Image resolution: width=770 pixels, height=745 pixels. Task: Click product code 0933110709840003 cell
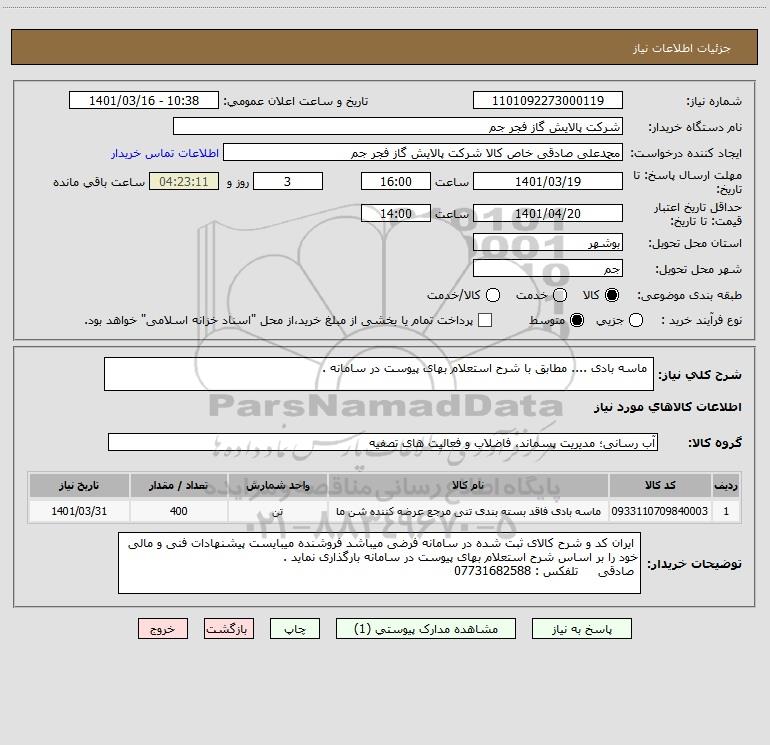coord(660,511)
